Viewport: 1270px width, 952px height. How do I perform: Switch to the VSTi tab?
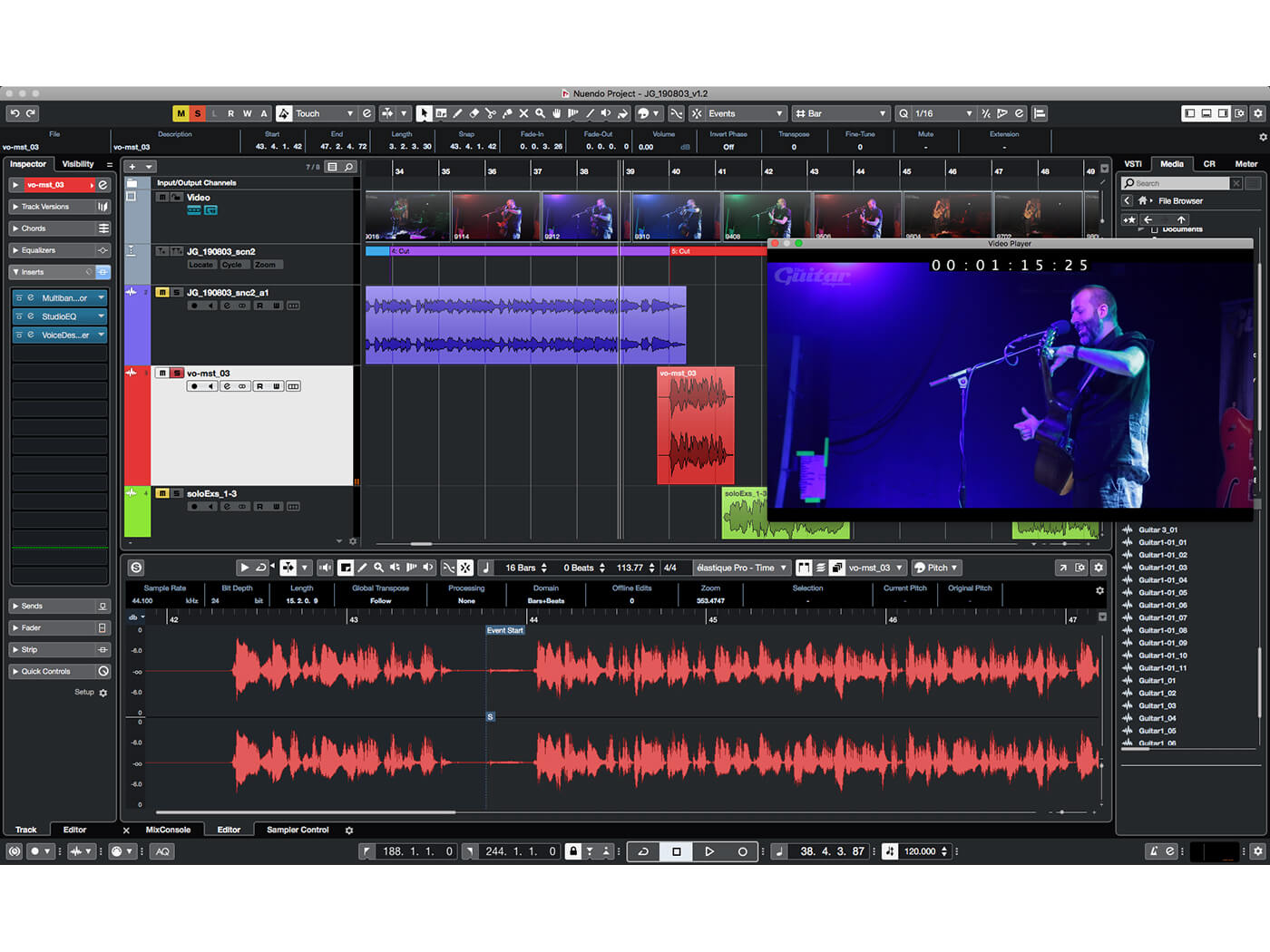point(1133,164)
